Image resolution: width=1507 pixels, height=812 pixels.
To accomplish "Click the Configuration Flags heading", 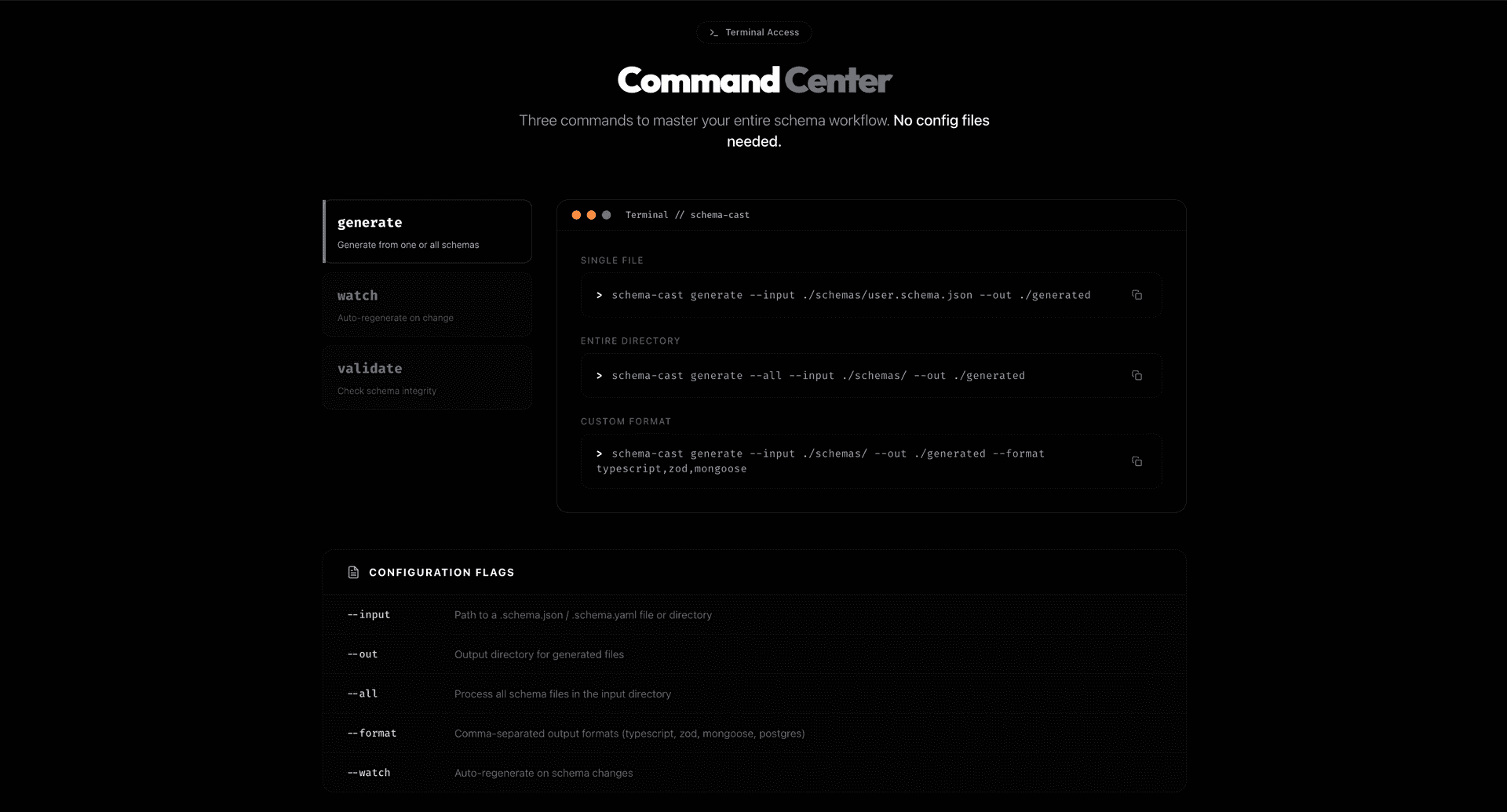I will pos(442,573).
